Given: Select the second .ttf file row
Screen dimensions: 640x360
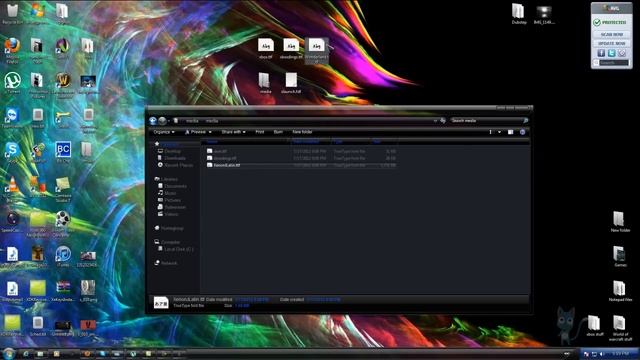Looking at the screenshot, I should (x=301, y=158).
